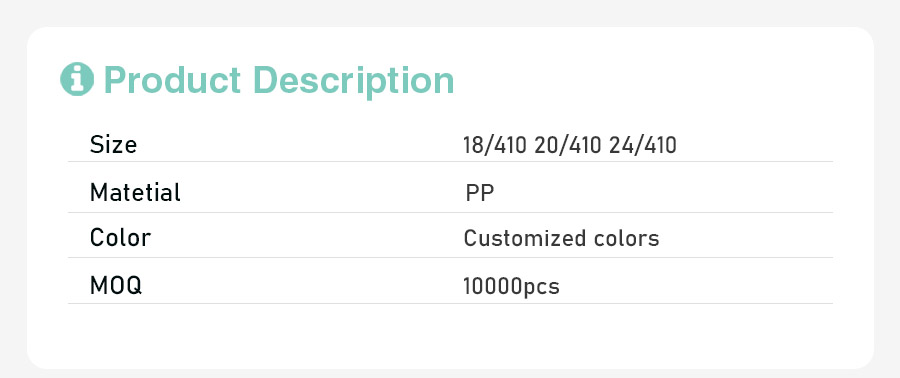900x378 pixels.
Task: Click the Matetial label
Action: click(x=135, y=192)
